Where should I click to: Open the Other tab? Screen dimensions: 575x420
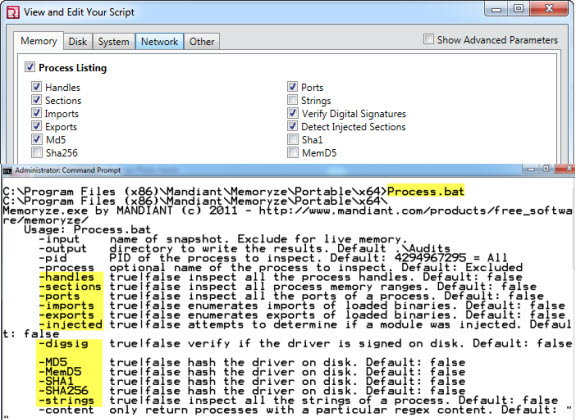202,41
